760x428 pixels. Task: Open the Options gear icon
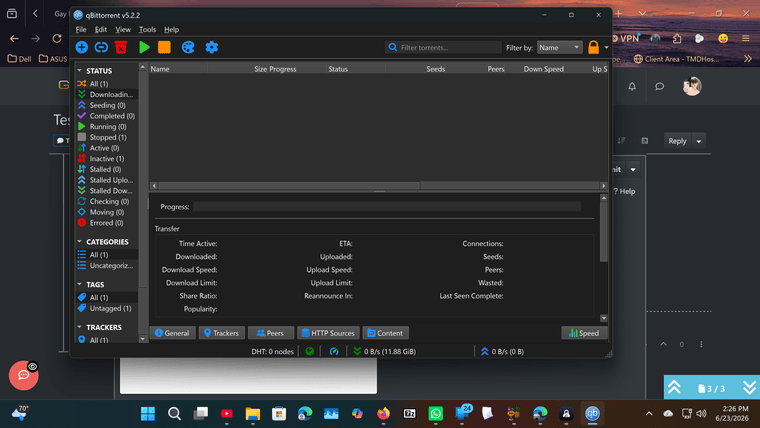point(211,47)
